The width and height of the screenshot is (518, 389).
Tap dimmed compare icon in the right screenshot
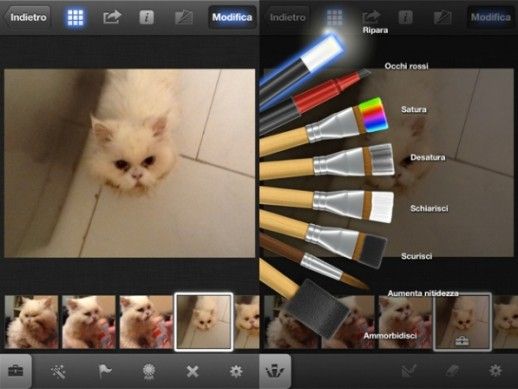pos(443,17)
